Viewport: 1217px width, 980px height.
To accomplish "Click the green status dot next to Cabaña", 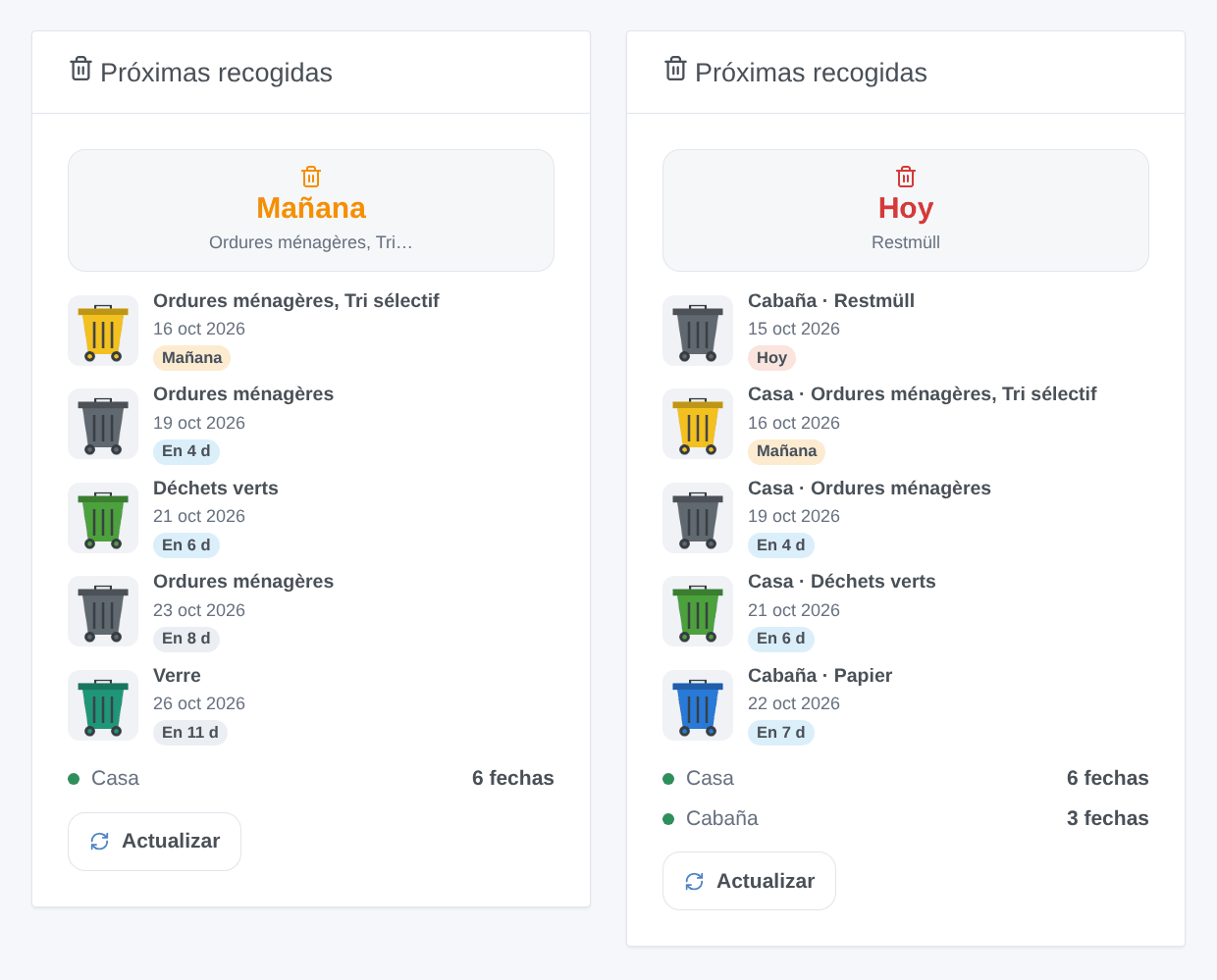I will (x=668, y=819).
